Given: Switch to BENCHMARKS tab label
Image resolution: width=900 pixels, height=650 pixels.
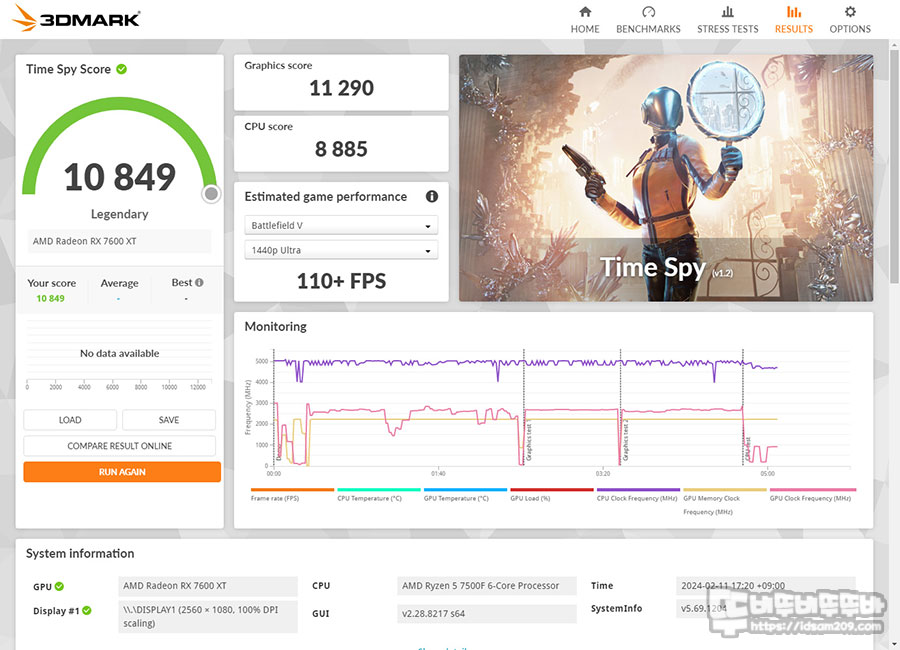Looking at the screenshot, I should tap(648, 29).
